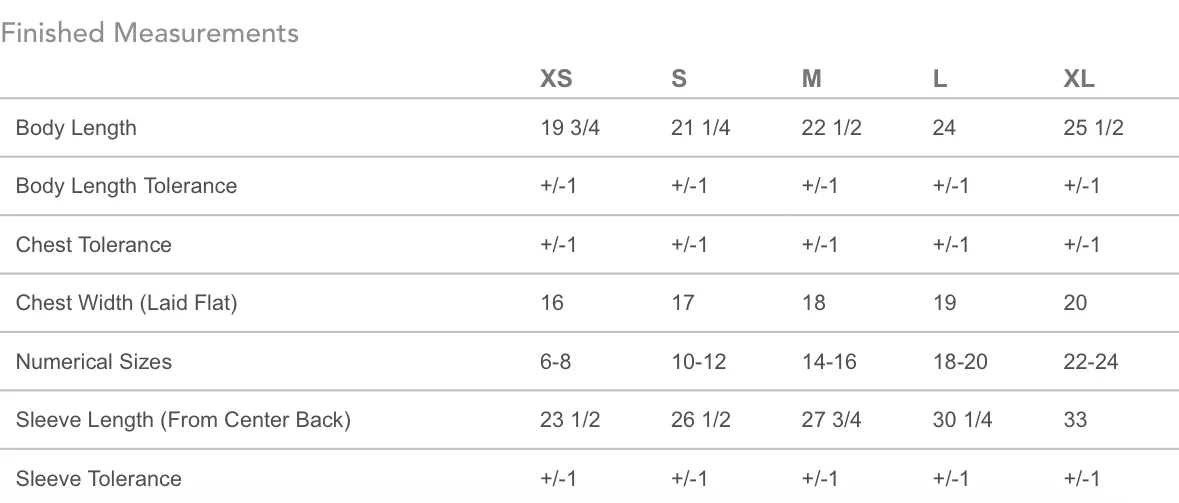
Task: Click Sleeve Length (From Center Back) label
Action: (183, 420)
